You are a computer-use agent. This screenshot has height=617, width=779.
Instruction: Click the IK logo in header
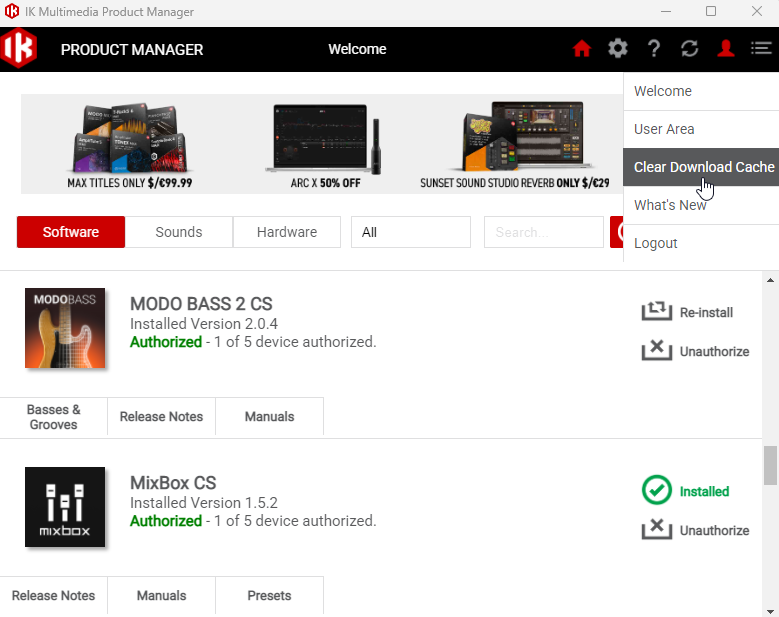pos(19,48)
